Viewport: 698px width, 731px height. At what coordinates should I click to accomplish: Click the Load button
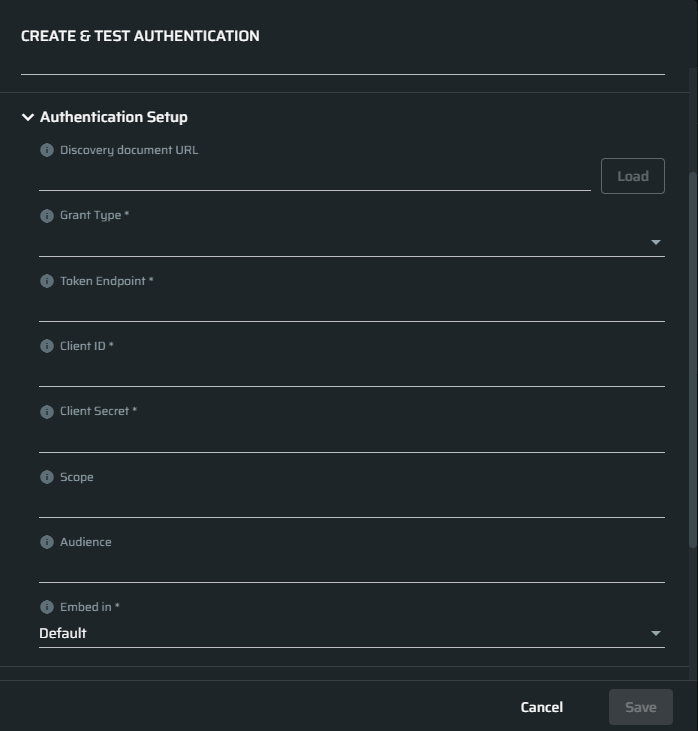click(633, 176)
